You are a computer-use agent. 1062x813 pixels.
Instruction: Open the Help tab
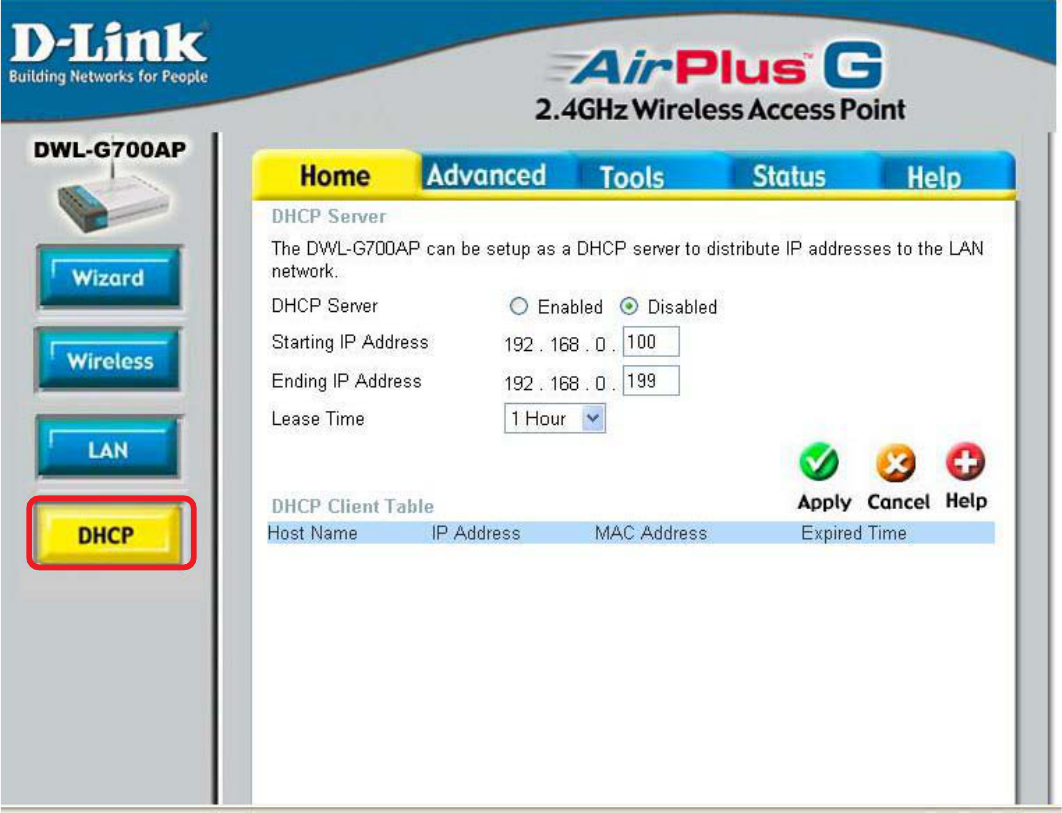pyautogui.click(x=934, y=178)
